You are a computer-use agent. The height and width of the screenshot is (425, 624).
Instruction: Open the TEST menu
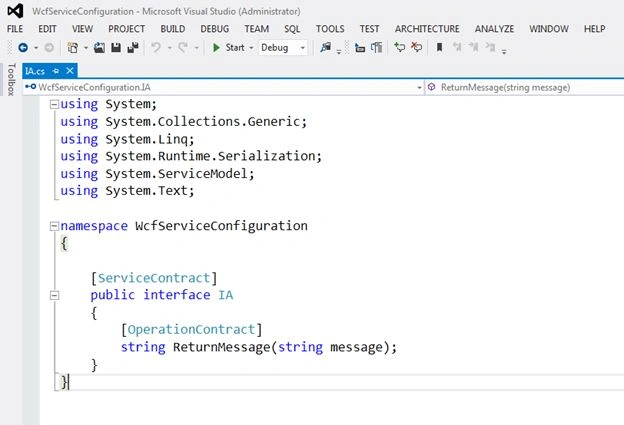(x=369, y=29)
